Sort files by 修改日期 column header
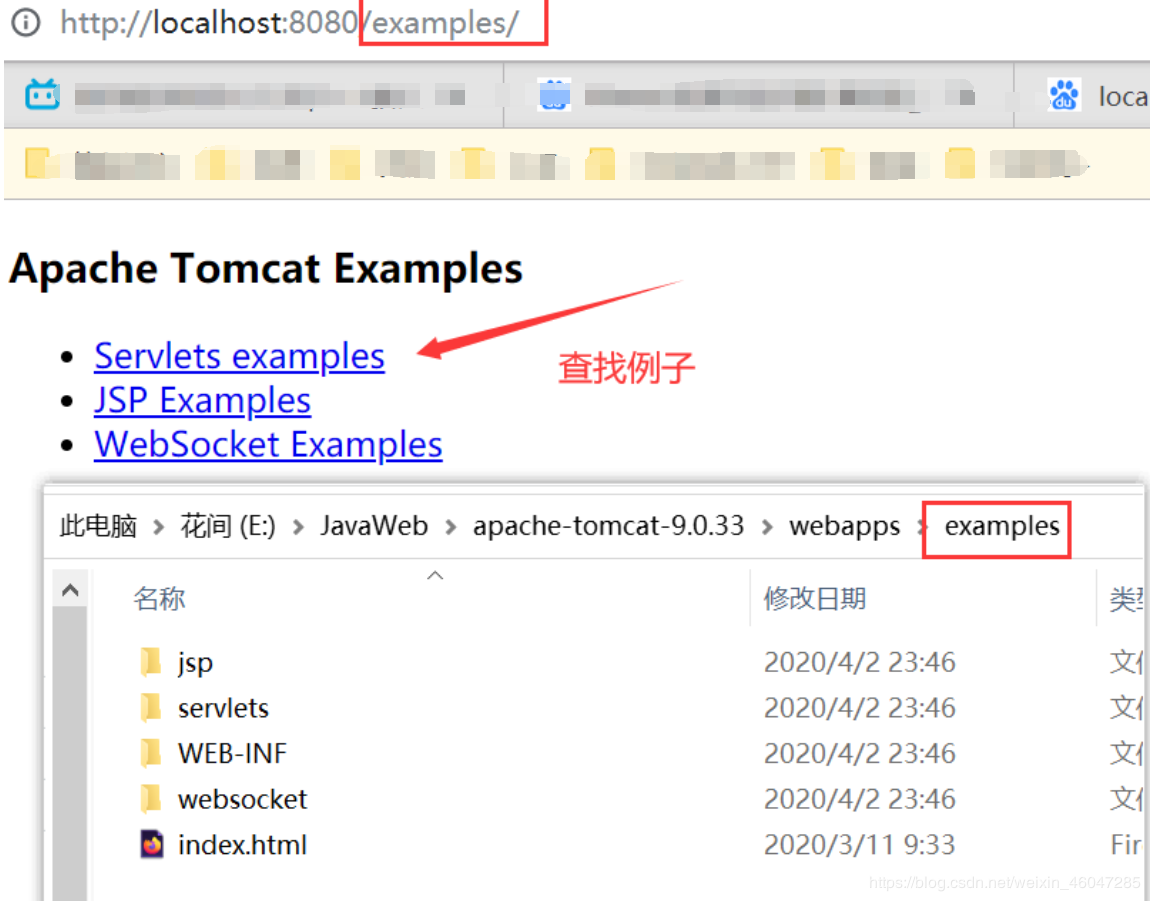This screenshot has width=1150, height=901. (815, 599)
